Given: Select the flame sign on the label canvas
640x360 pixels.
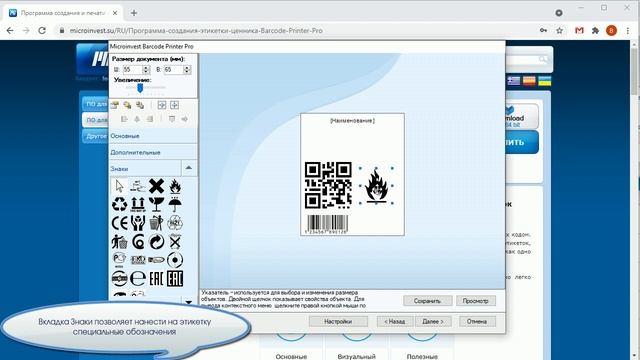Looking at the screenshot, I should [x=376, y=186].
